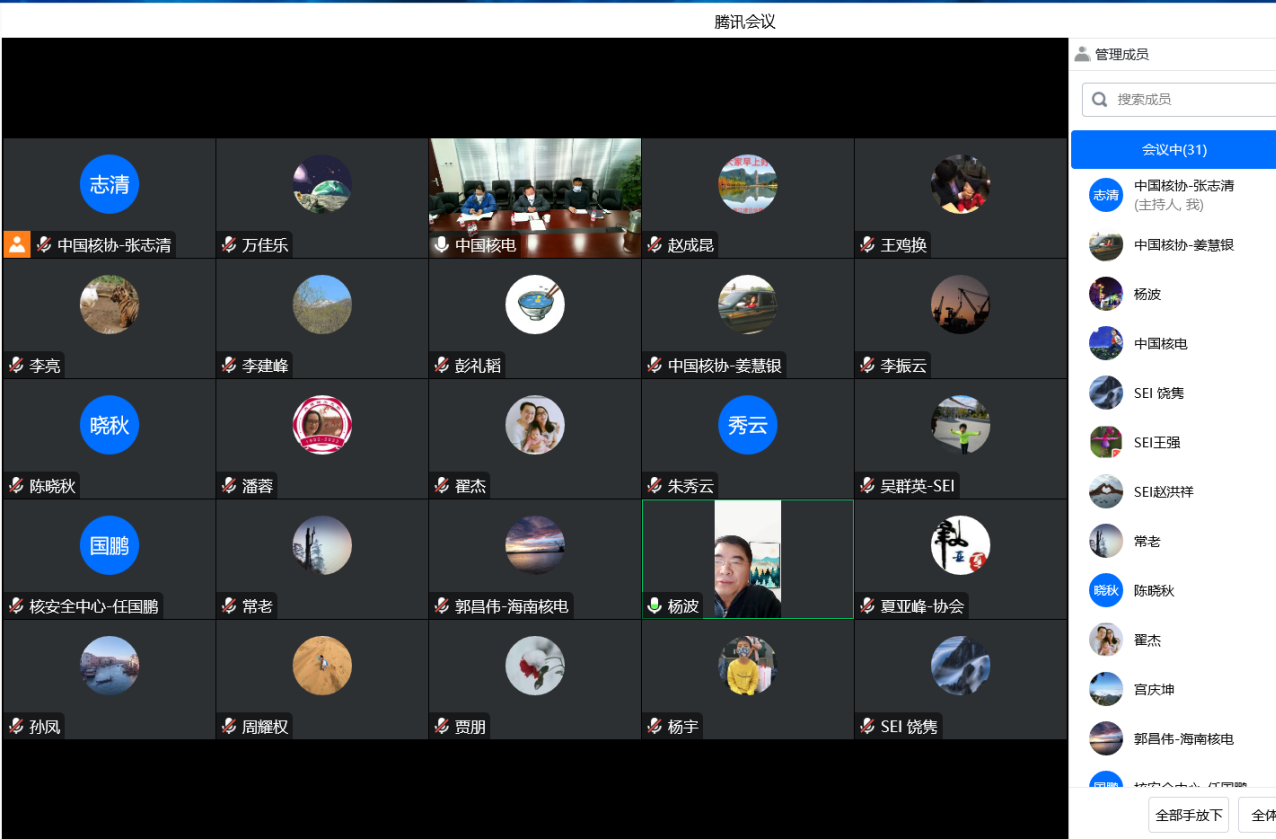
Task: Click the active green mic icon for 杨波
Action: click(654, 606)
